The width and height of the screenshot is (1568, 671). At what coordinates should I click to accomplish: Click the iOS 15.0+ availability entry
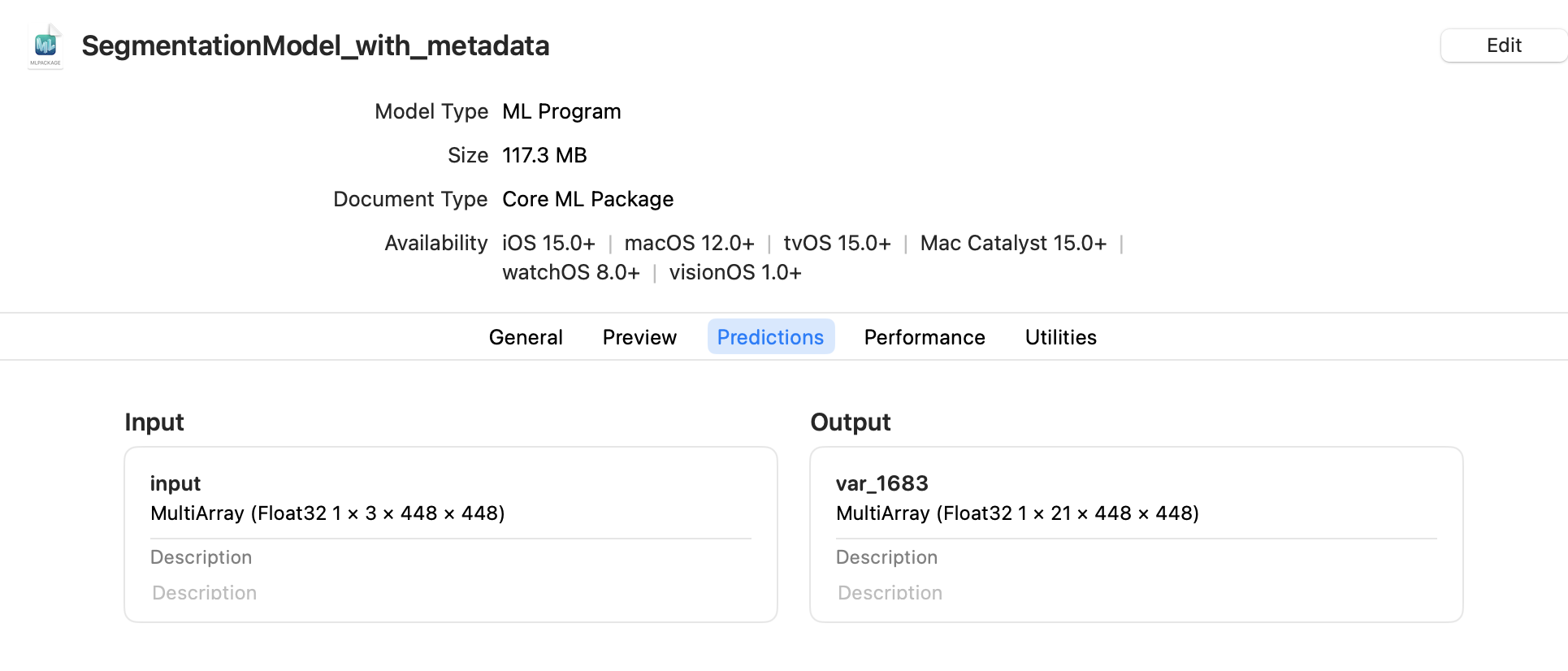coord(548,243)
